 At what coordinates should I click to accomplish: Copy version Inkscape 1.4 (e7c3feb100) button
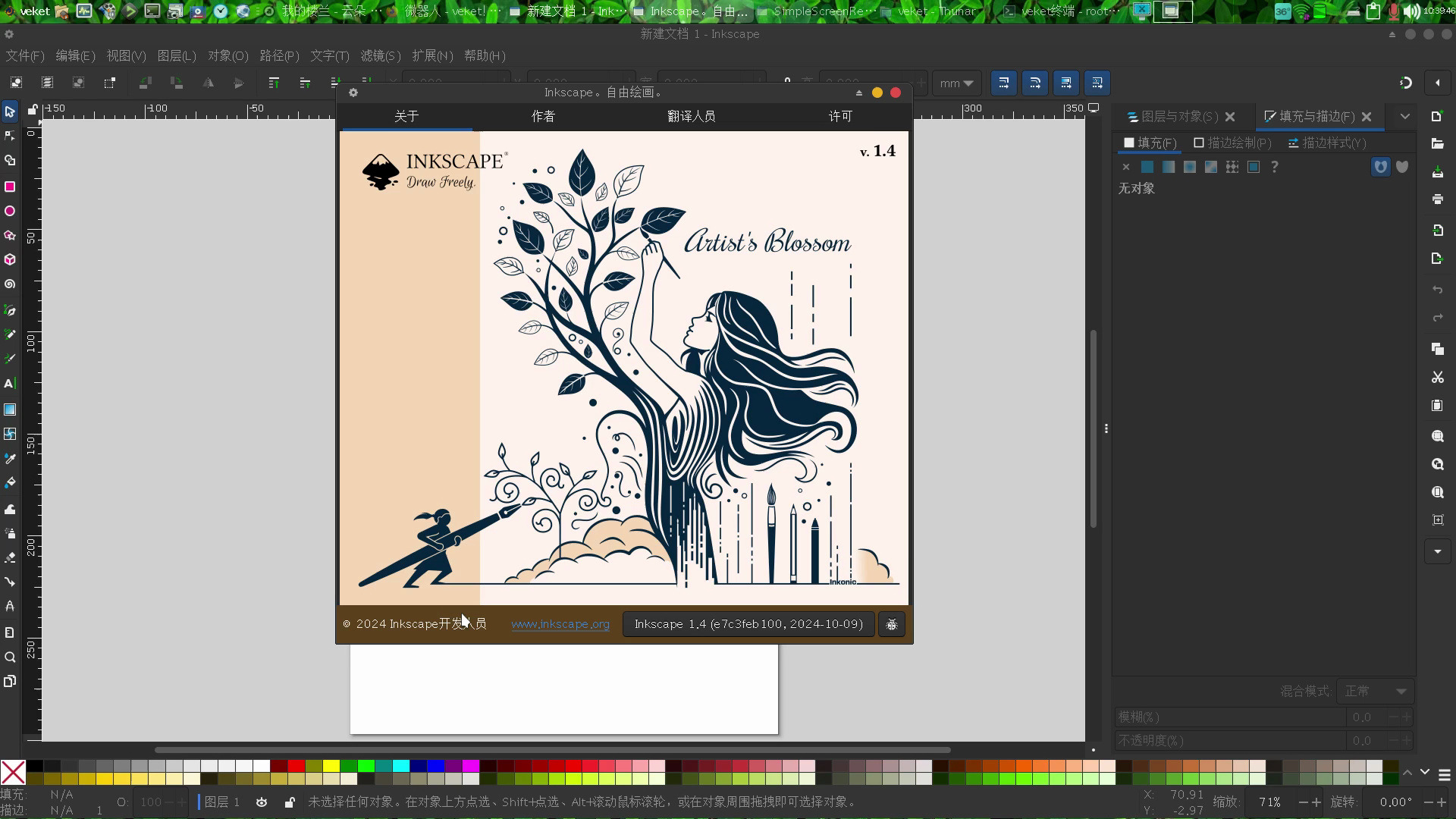(x=748, y=624)
